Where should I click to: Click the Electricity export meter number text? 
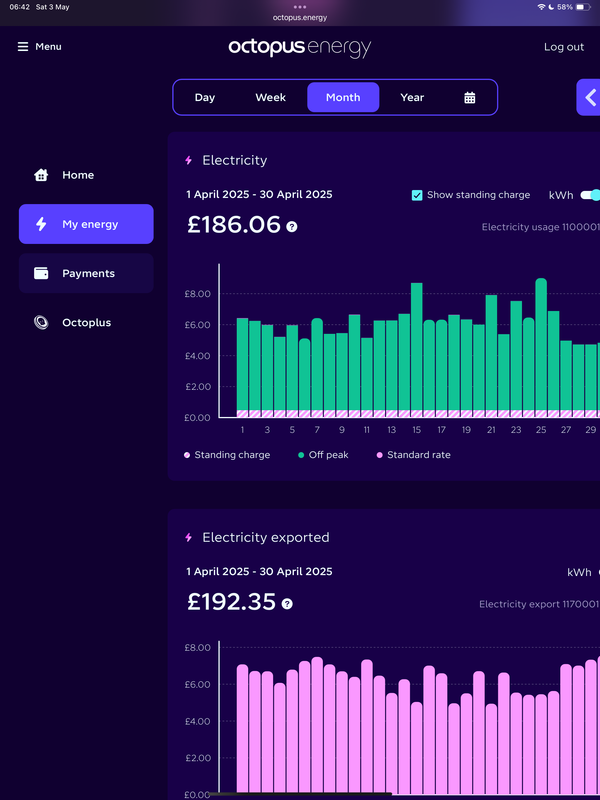pos(539,604)
